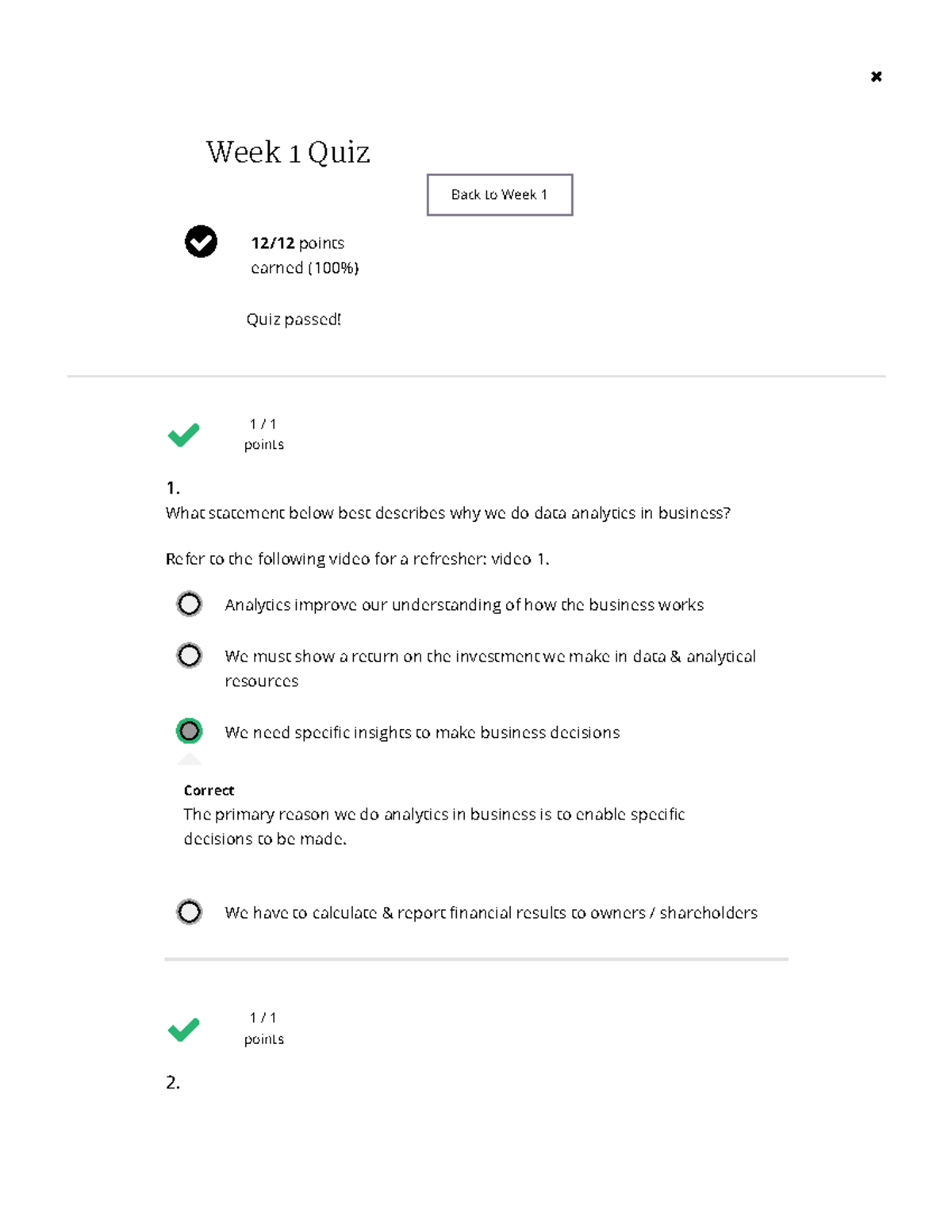952x1232 pixels.
Task: Click the circular radio icon beside the last option
Action: (x=189, y=912)
